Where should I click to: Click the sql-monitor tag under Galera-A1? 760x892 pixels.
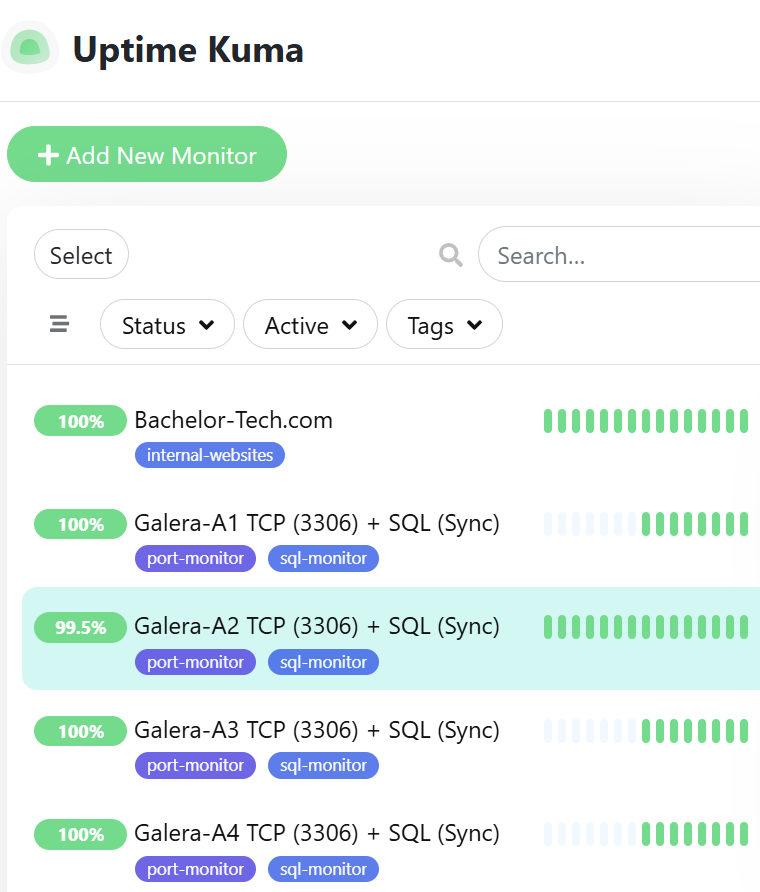[323, 558]
